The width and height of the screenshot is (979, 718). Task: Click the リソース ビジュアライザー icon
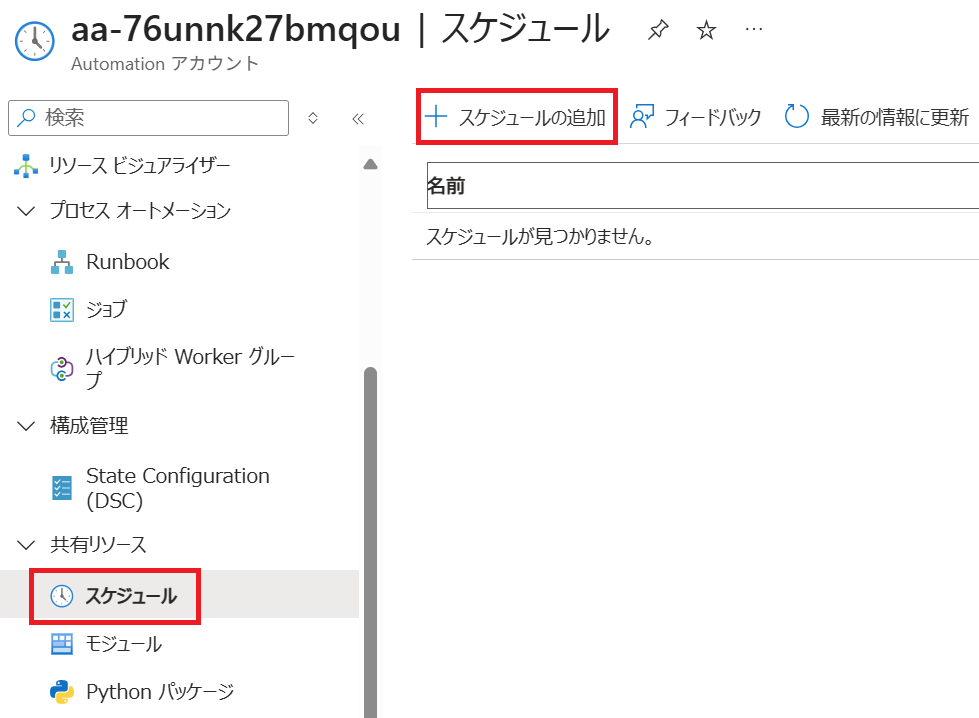(26, 165)
